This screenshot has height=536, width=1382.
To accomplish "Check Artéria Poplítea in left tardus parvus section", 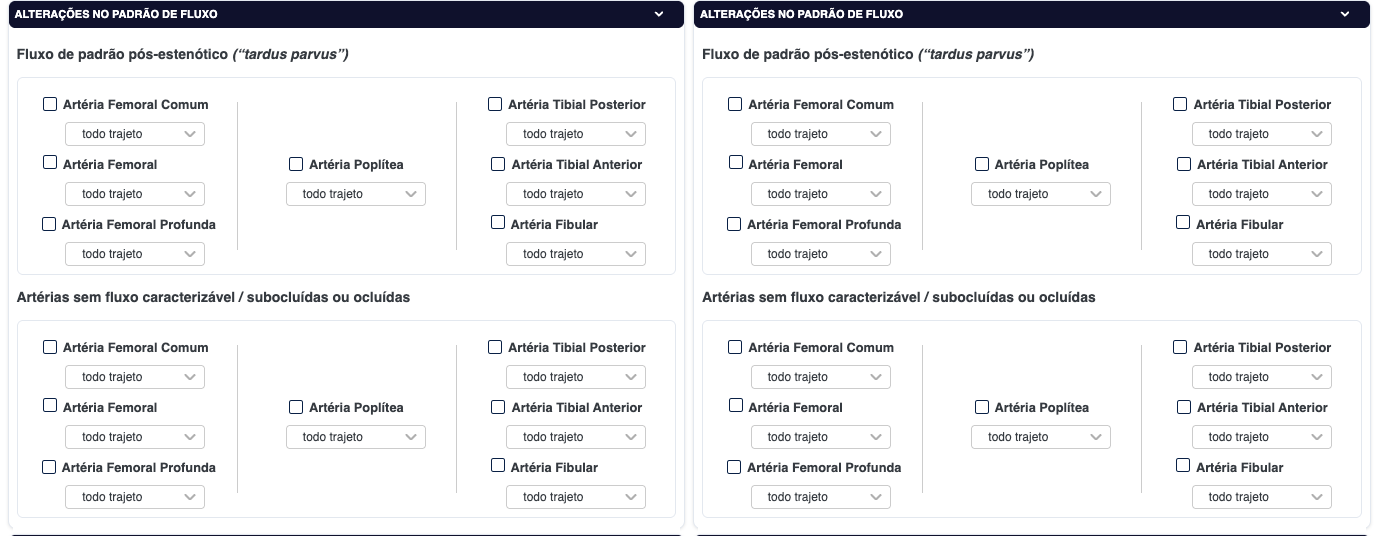I will click(296, 164).
